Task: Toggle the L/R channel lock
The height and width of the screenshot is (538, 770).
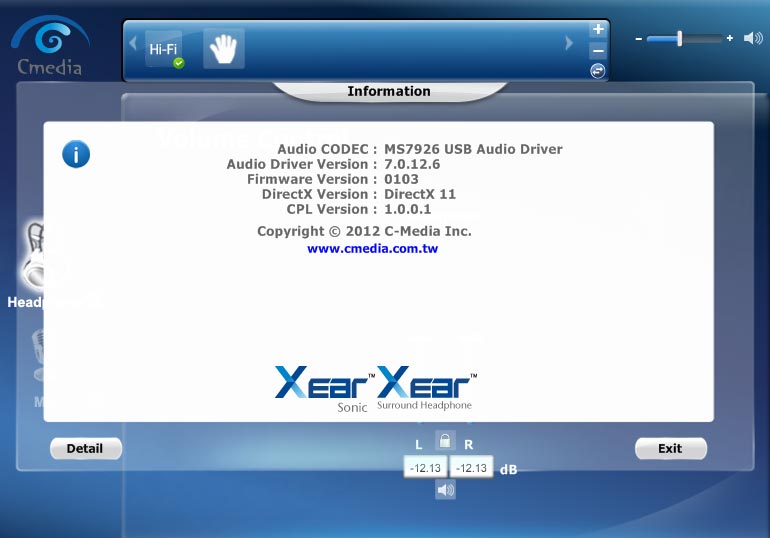Action: (x=445, y=441)
